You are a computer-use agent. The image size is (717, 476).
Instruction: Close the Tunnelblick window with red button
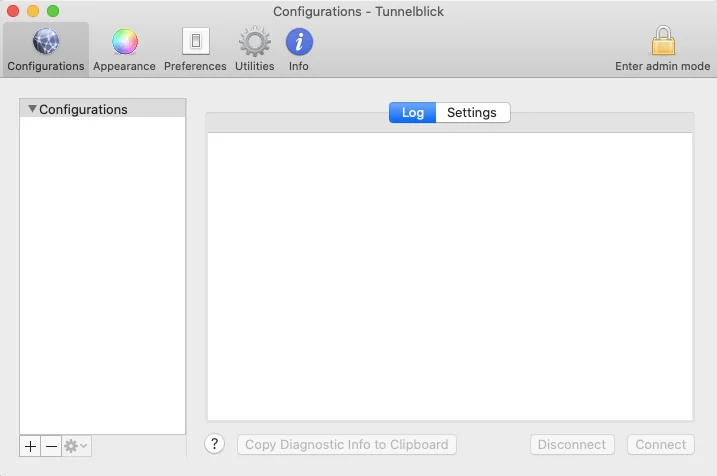click(x=13, y=11)
